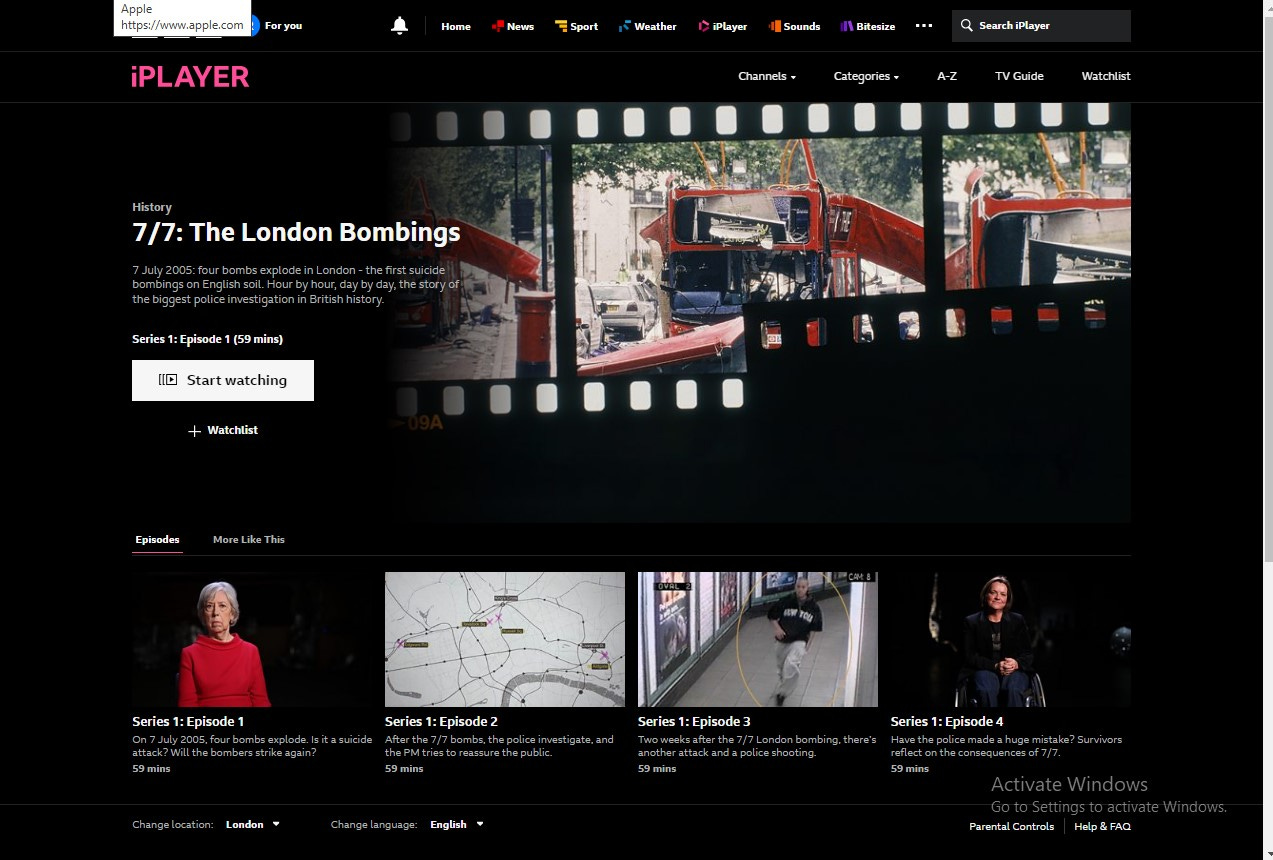
Task: Click the History category label
Action: click(x=152, y=207)
